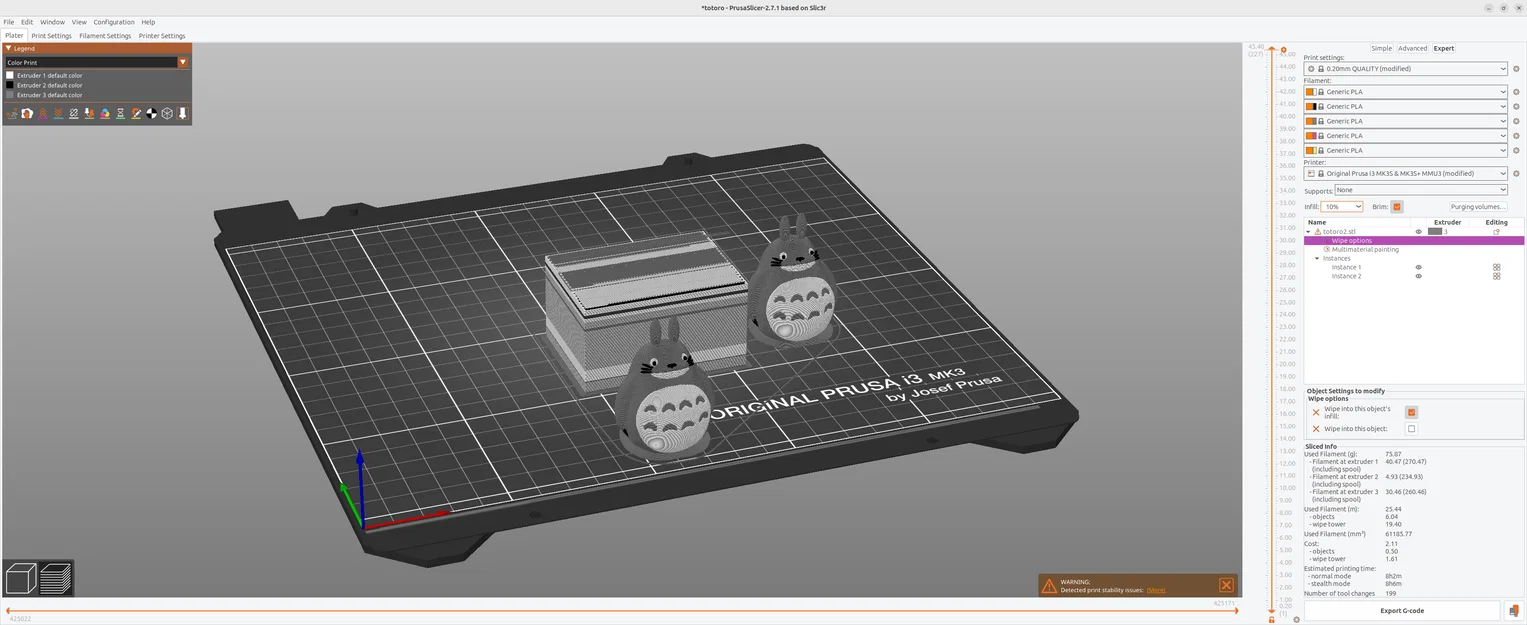The width and height of the screenshot is (1527, 625).
Task: Collapse the totoro2.stl tree node
Action: tap(1309, 232)
